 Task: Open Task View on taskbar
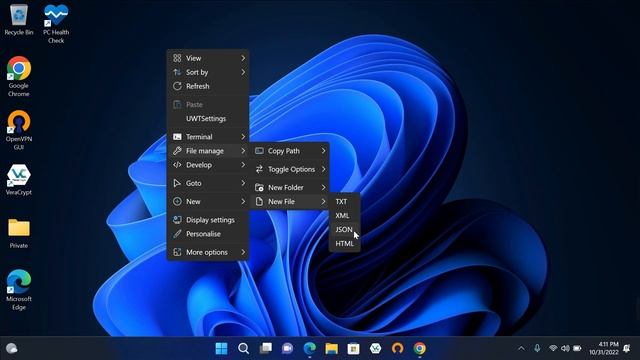[265, 348]
